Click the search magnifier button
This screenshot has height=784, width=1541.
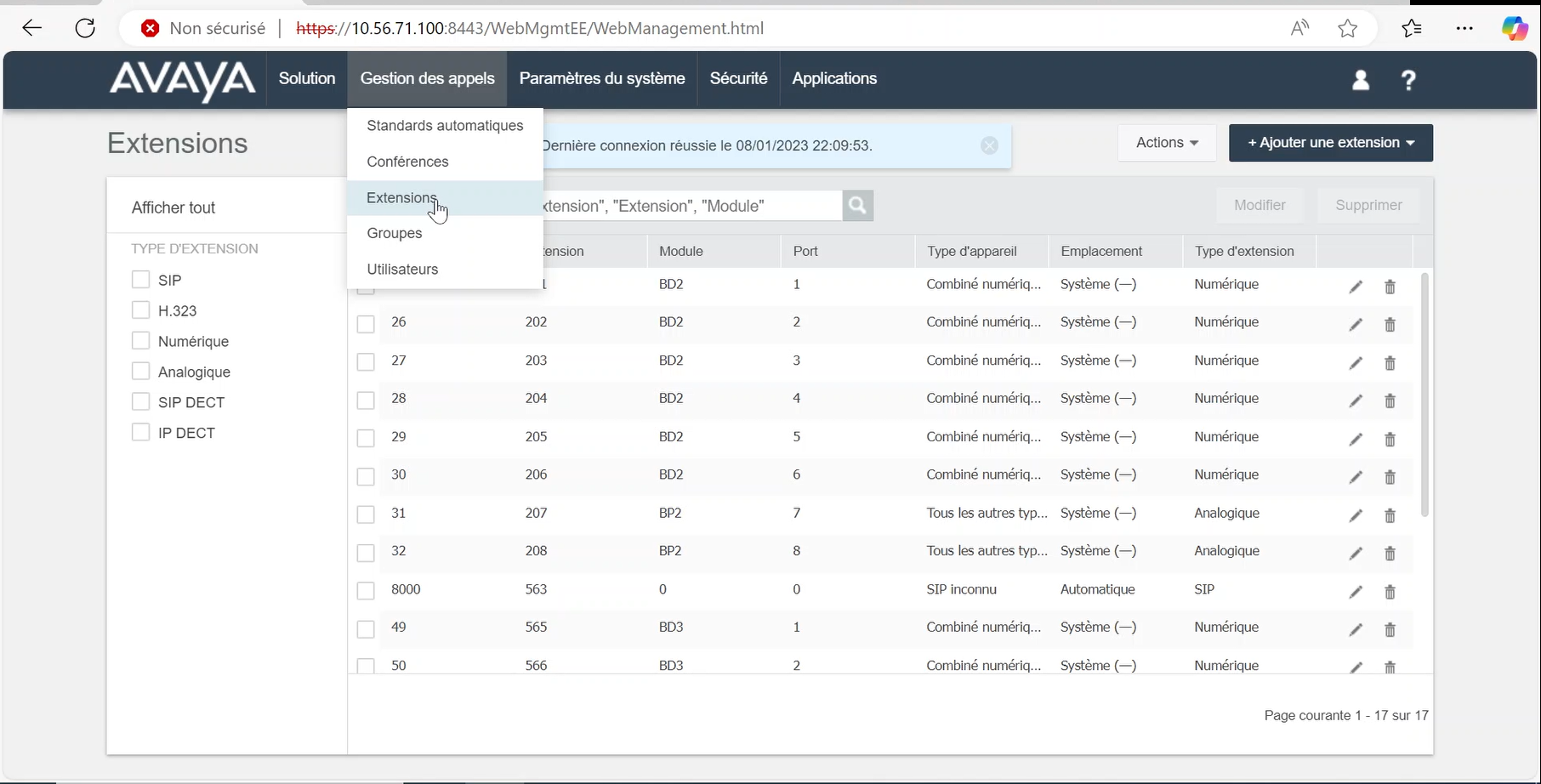point(857,206)
